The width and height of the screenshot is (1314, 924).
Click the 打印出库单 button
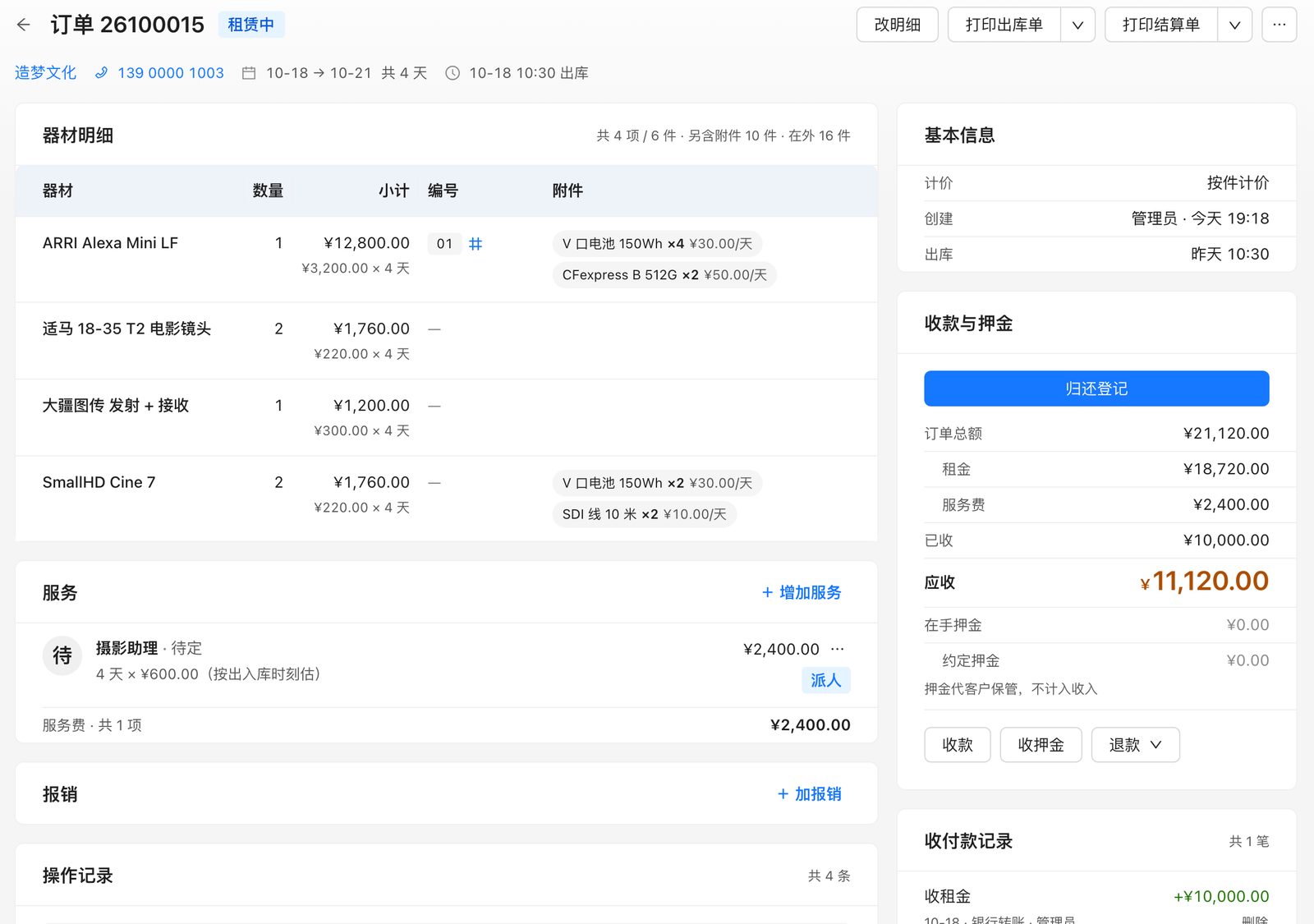1004,25
